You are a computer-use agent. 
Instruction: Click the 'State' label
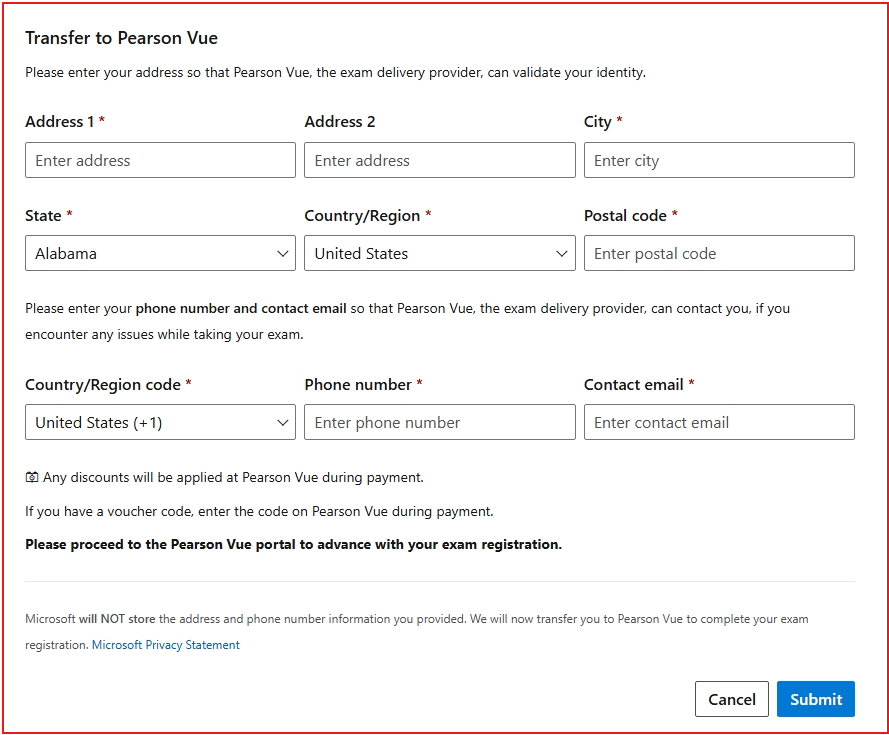pos(43,216)
